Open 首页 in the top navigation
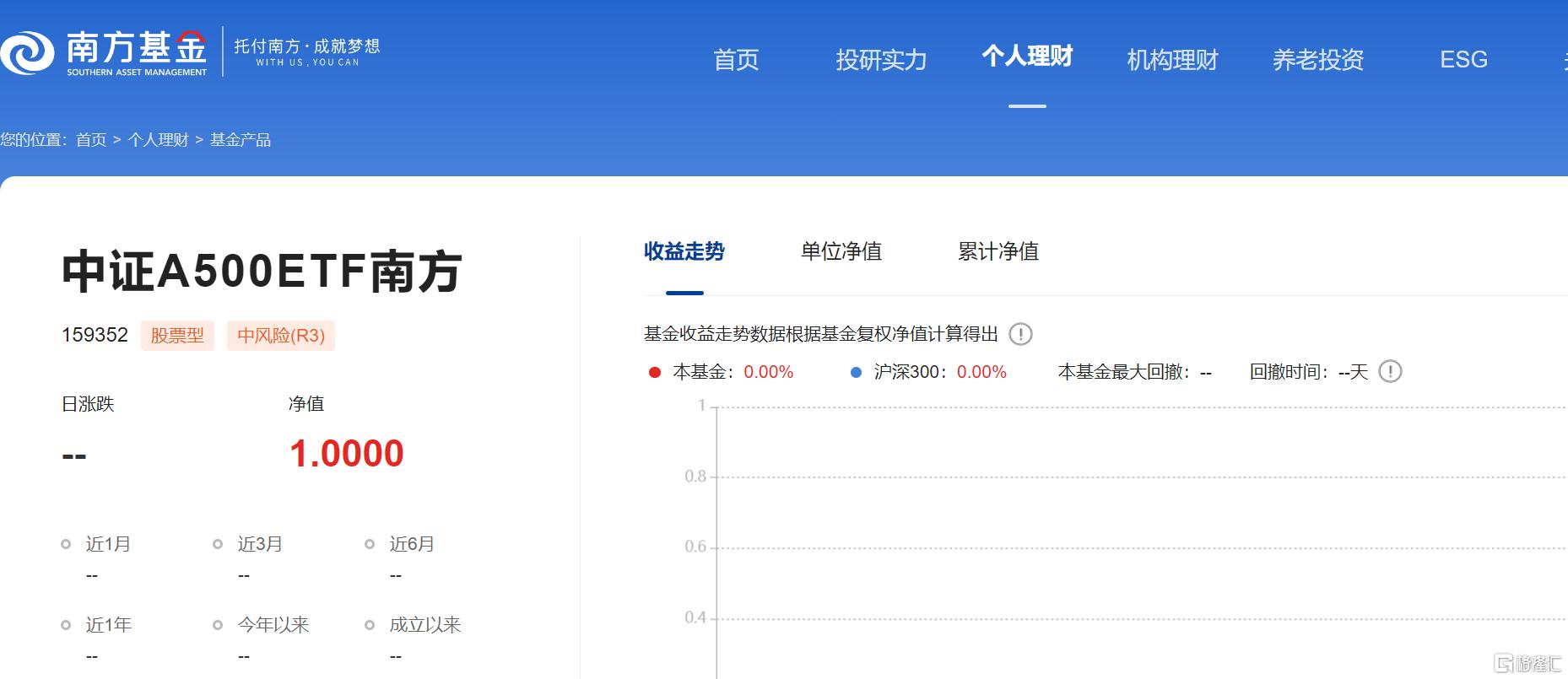1568x679 pixels. 736,60
